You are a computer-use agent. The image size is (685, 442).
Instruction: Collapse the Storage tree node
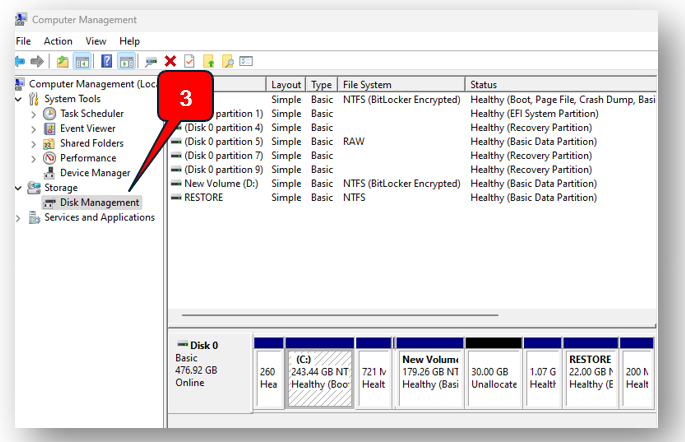click(19, 188)
